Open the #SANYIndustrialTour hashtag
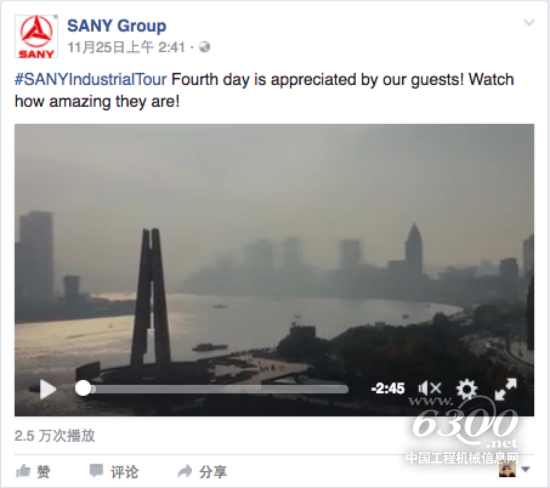 (90, 79)
